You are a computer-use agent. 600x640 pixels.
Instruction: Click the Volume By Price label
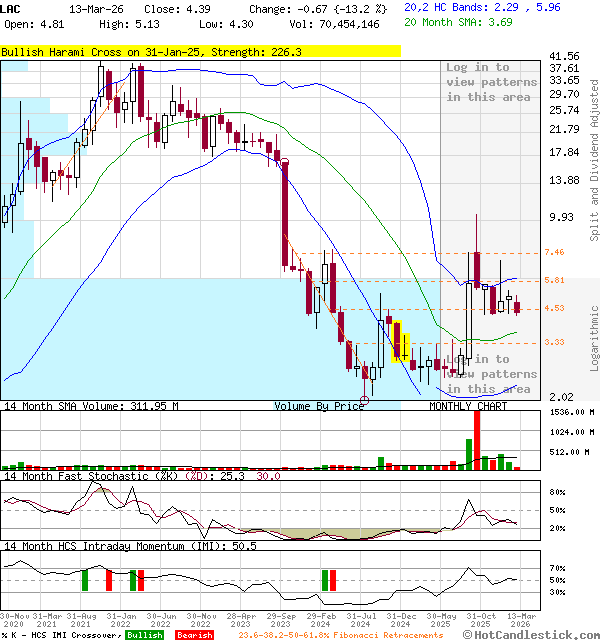[319, 407]
